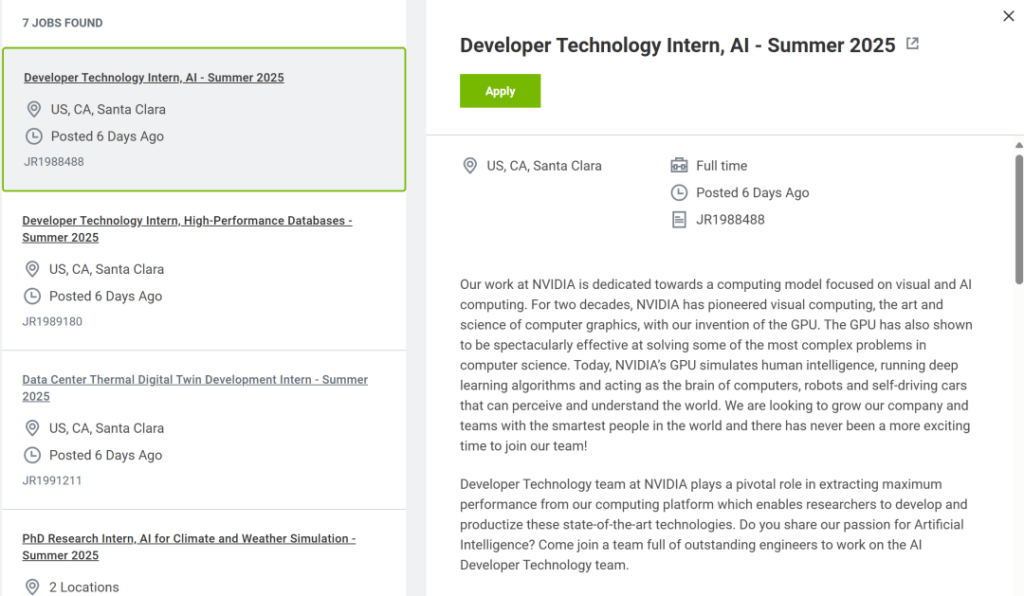Click clock icon in AI intern card
1024x596 pixels.
click(34, 136)
